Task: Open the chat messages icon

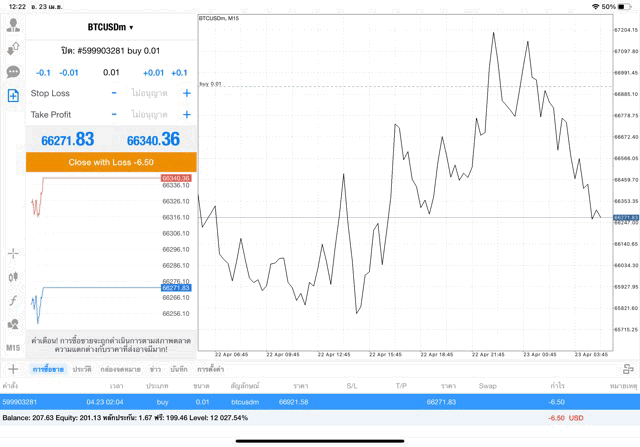Action: pyautogui.click(x=13, y=72)
